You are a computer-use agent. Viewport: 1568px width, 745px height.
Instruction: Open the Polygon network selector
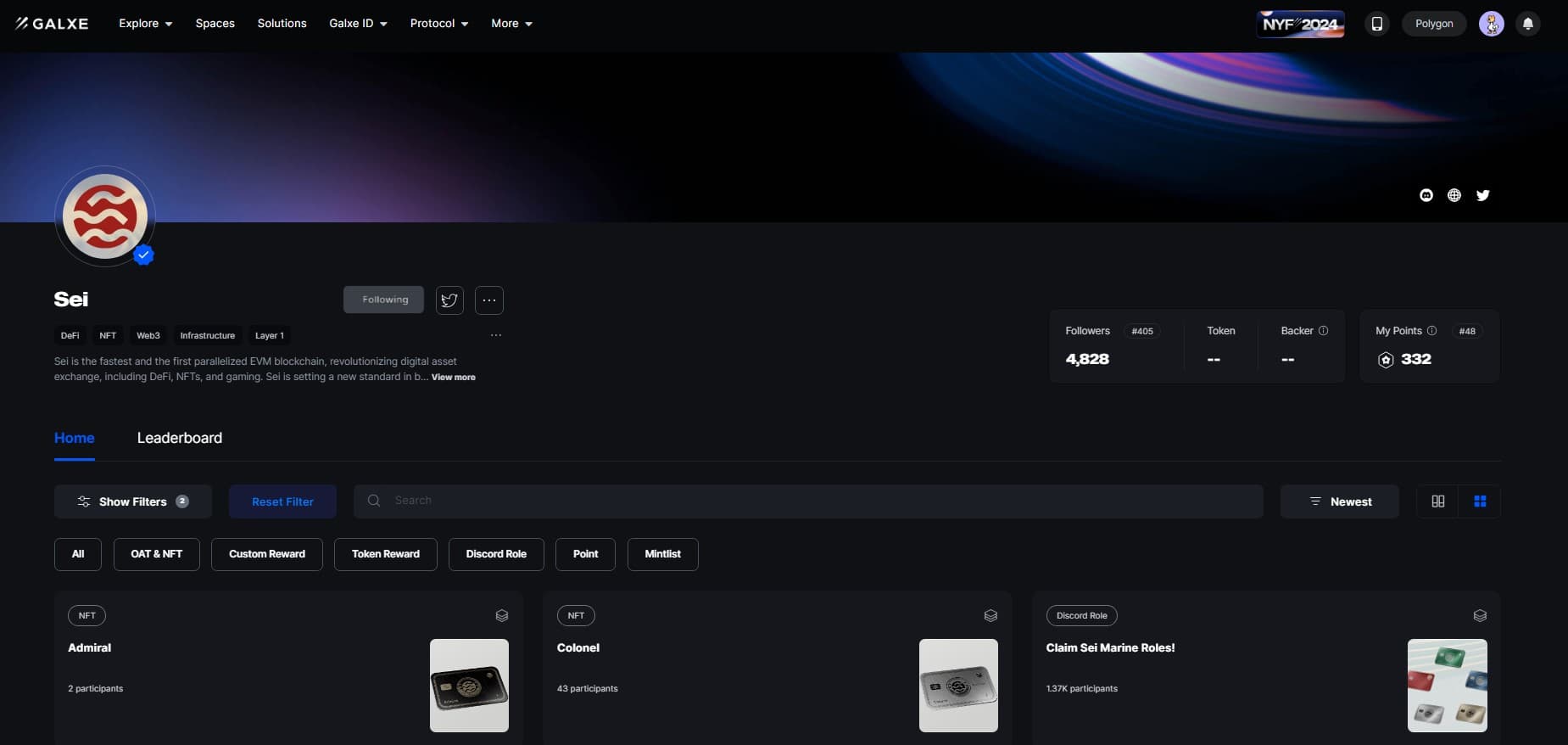pos(1434,24)
